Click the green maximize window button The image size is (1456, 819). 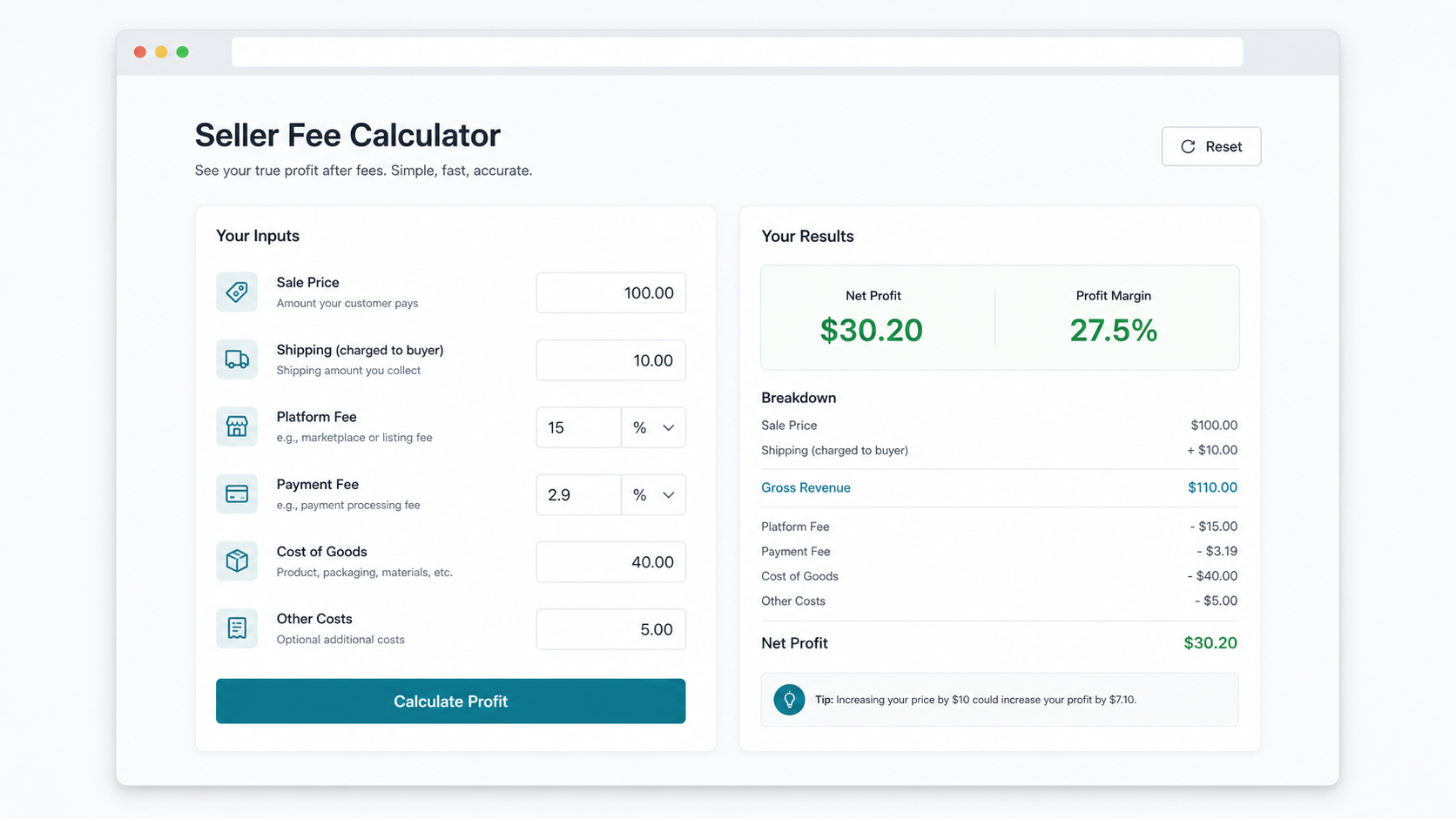coord(182,52)
